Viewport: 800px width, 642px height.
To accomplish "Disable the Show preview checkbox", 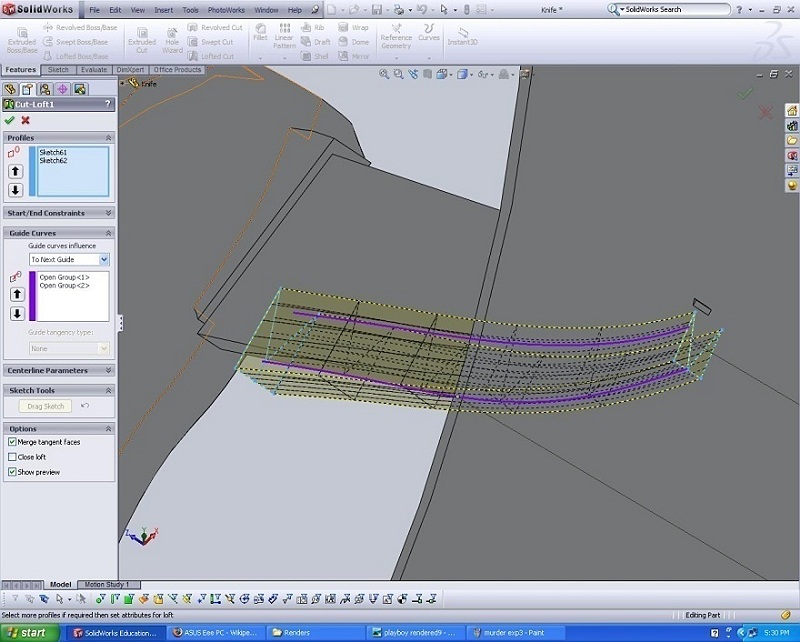I will [12, 471].
